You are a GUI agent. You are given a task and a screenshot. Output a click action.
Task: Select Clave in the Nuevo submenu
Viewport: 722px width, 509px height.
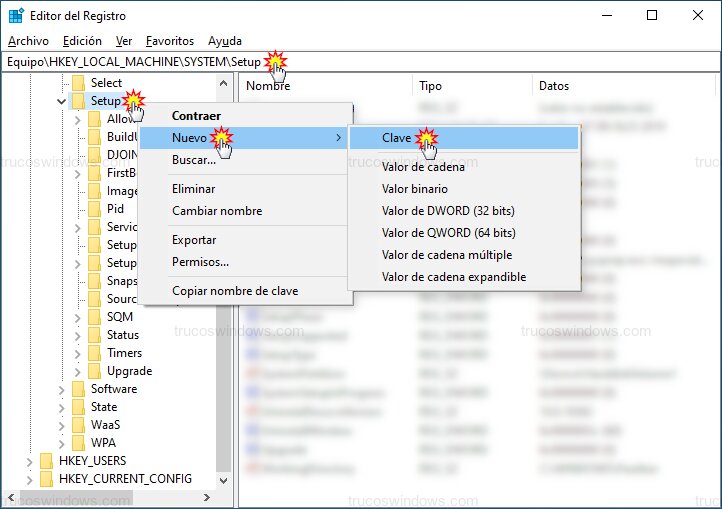pyautogui.click(x=464, y=138)
